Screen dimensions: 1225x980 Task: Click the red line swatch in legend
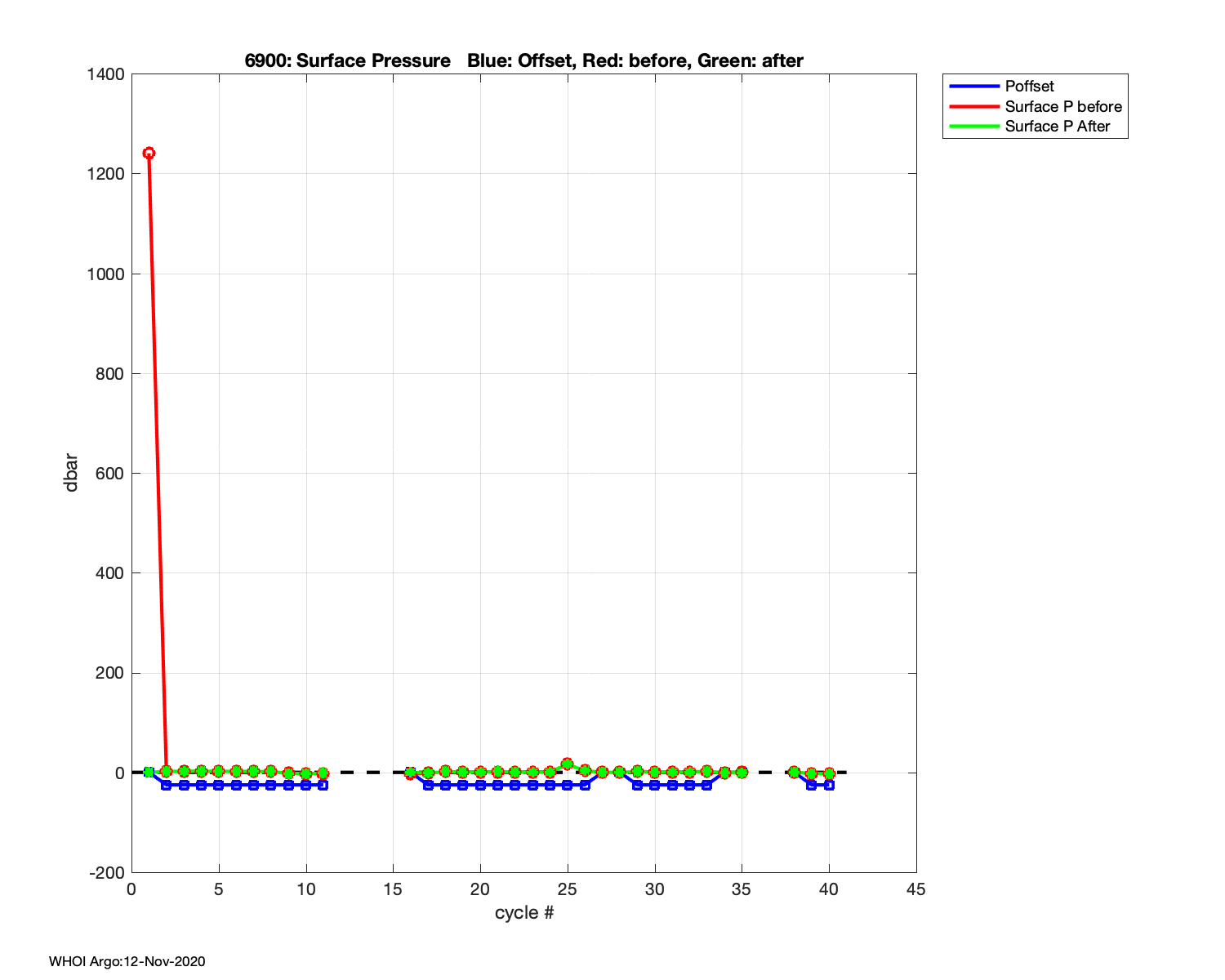972,106
